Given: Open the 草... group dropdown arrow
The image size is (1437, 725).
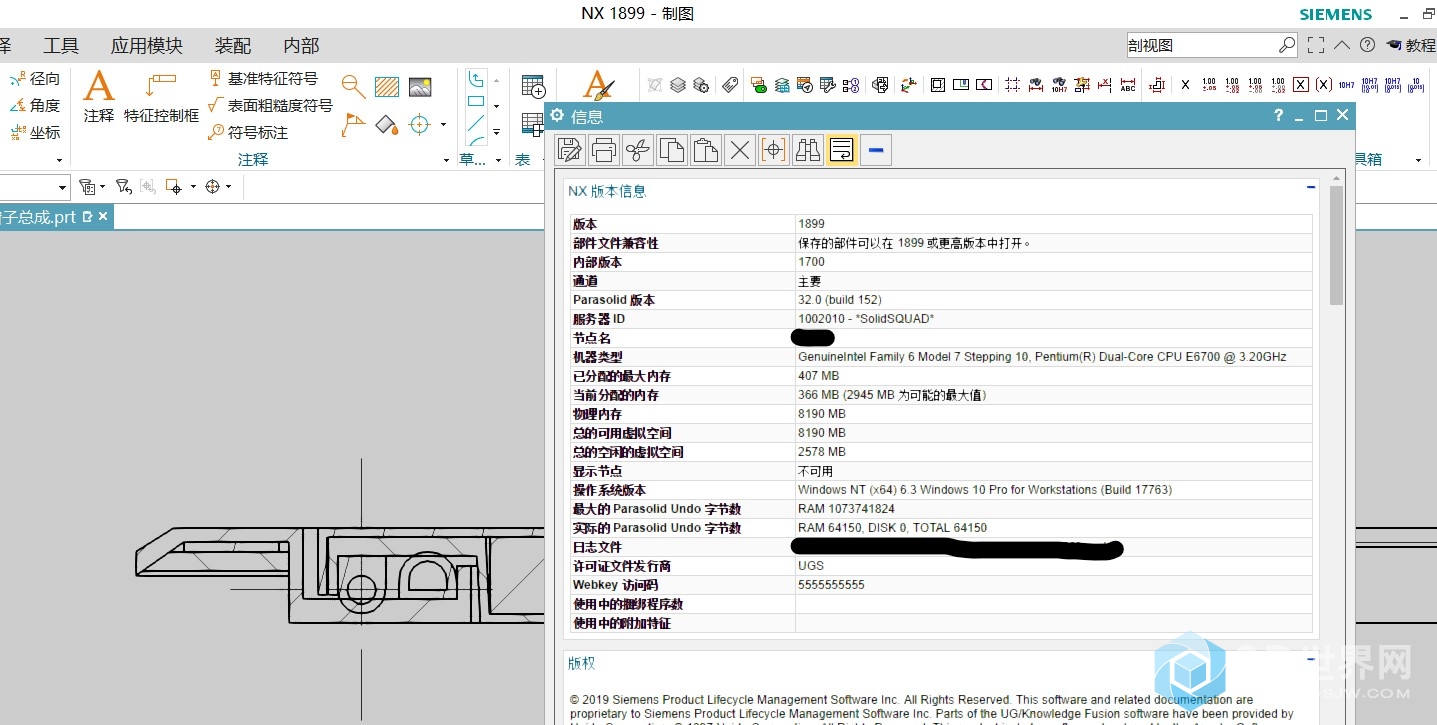Looking at the screenshot, I should point(498,160).
